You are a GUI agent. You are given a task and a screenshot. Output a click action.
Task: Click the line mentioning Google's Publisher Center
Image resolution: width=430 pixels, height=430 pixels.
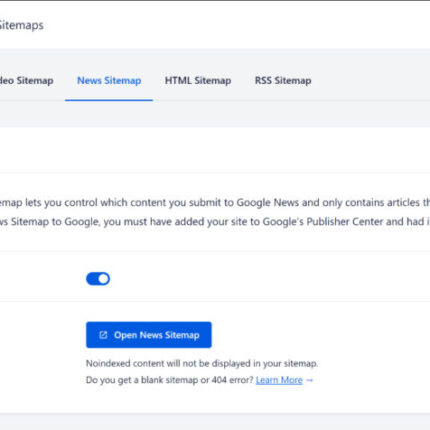click(215, 221)
